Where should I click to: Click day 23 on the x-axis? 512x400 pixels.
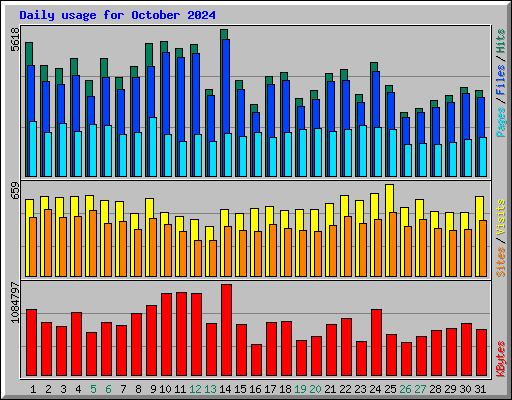point(360,389)
